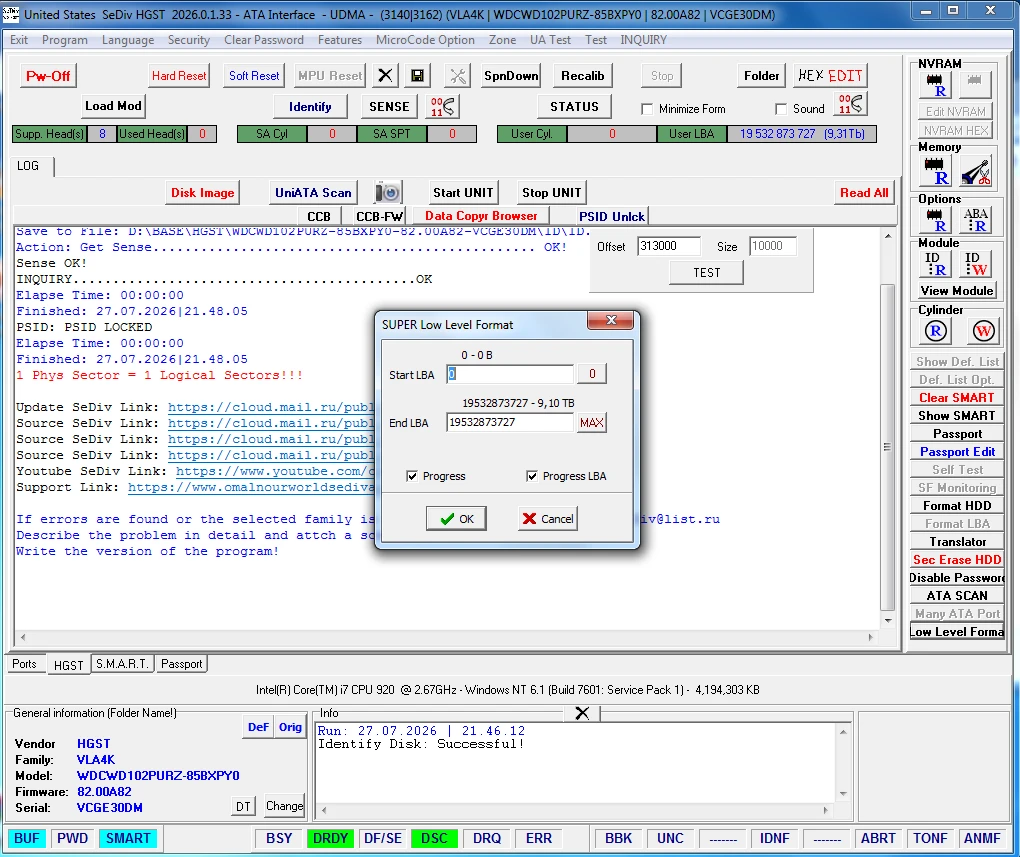
Task: Switch to the S.M.A.R.T. tab
Action: coord(122,664)
